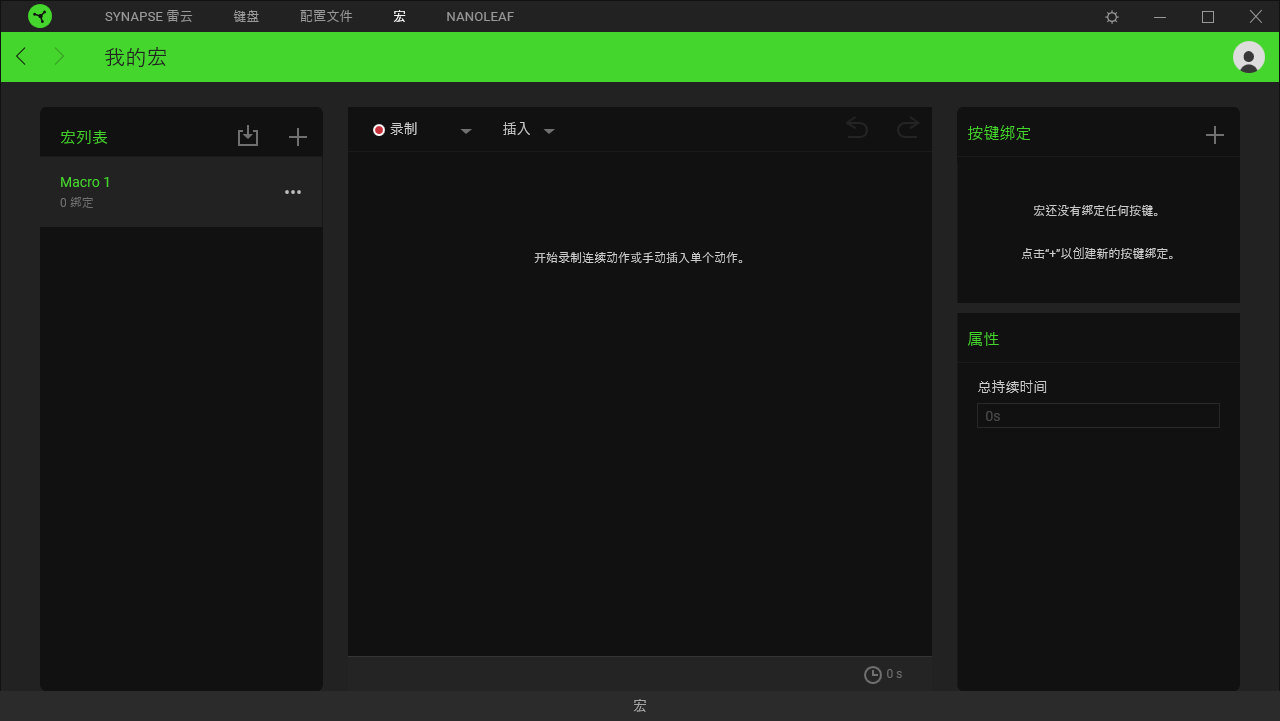Switch to the 键盘 tab

point(246,16)
